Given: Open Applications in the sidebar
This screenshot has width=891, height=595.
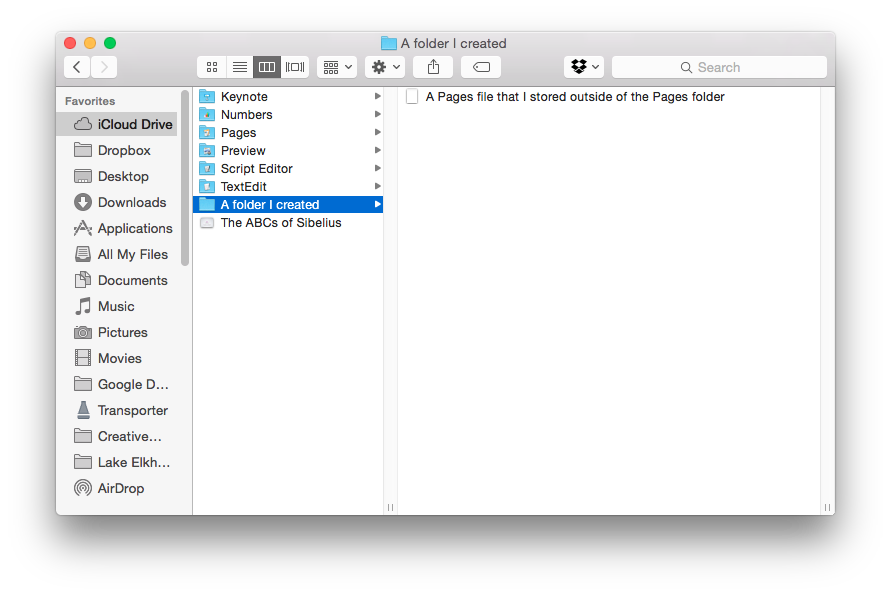Looking at the screenshot, I should (x=117, y=228).
